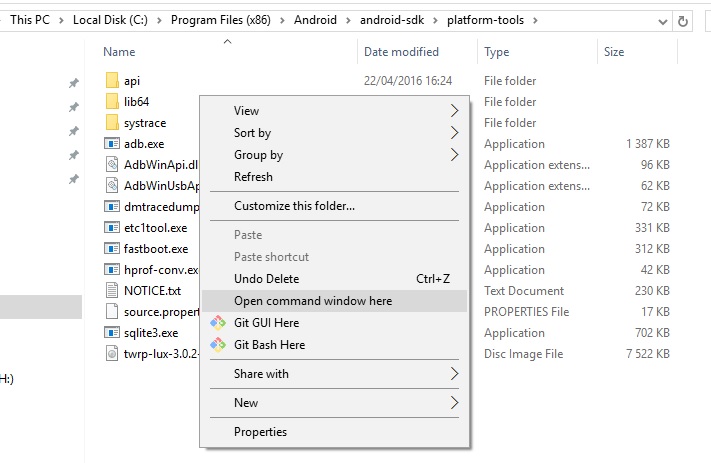Click the api folder icon

(112, 81)
